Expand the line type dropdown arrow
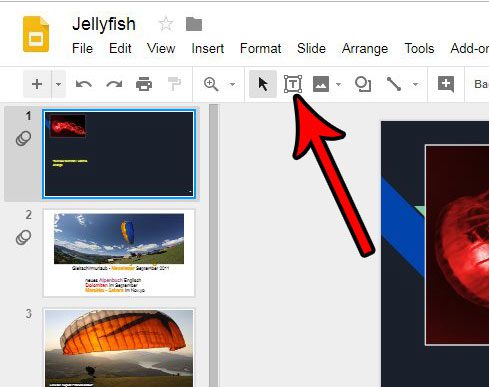Viewport: 489px width, 387px height. [415, 84]
